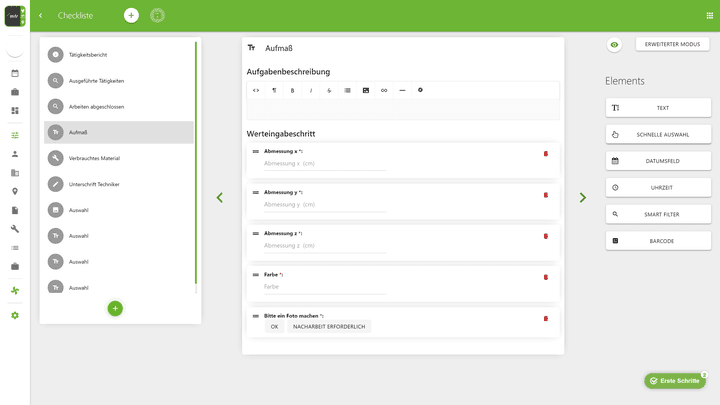
Task: Open the calendar in left sidebar
Action: coord(15,73)
